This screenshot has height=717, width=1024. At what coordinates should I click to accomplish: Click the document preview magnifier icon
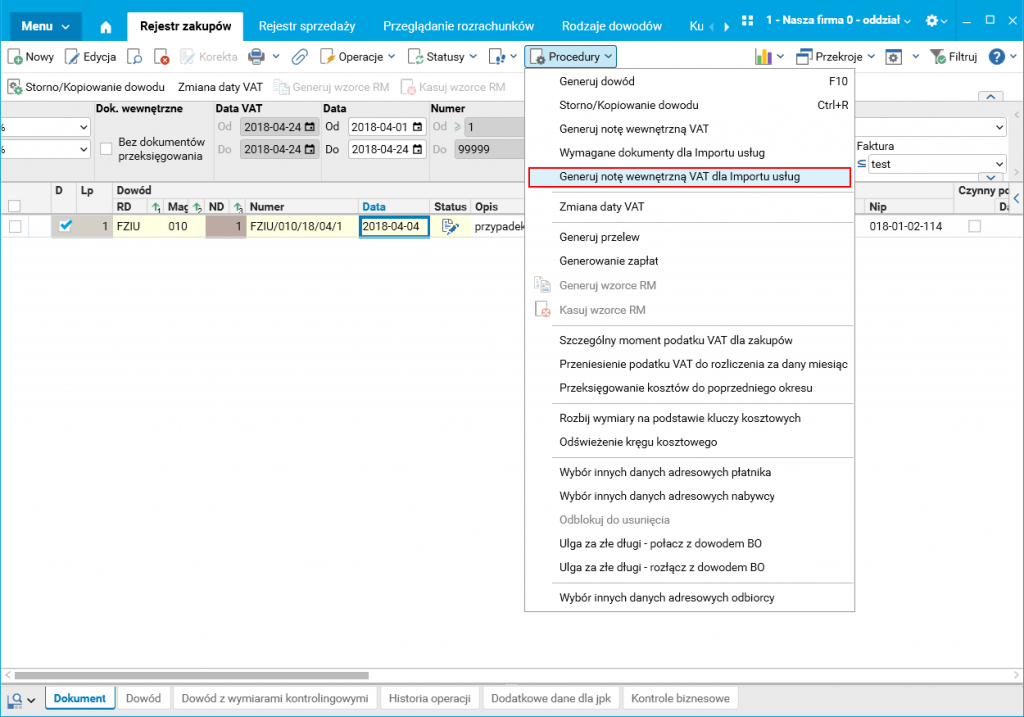point(135,57)
